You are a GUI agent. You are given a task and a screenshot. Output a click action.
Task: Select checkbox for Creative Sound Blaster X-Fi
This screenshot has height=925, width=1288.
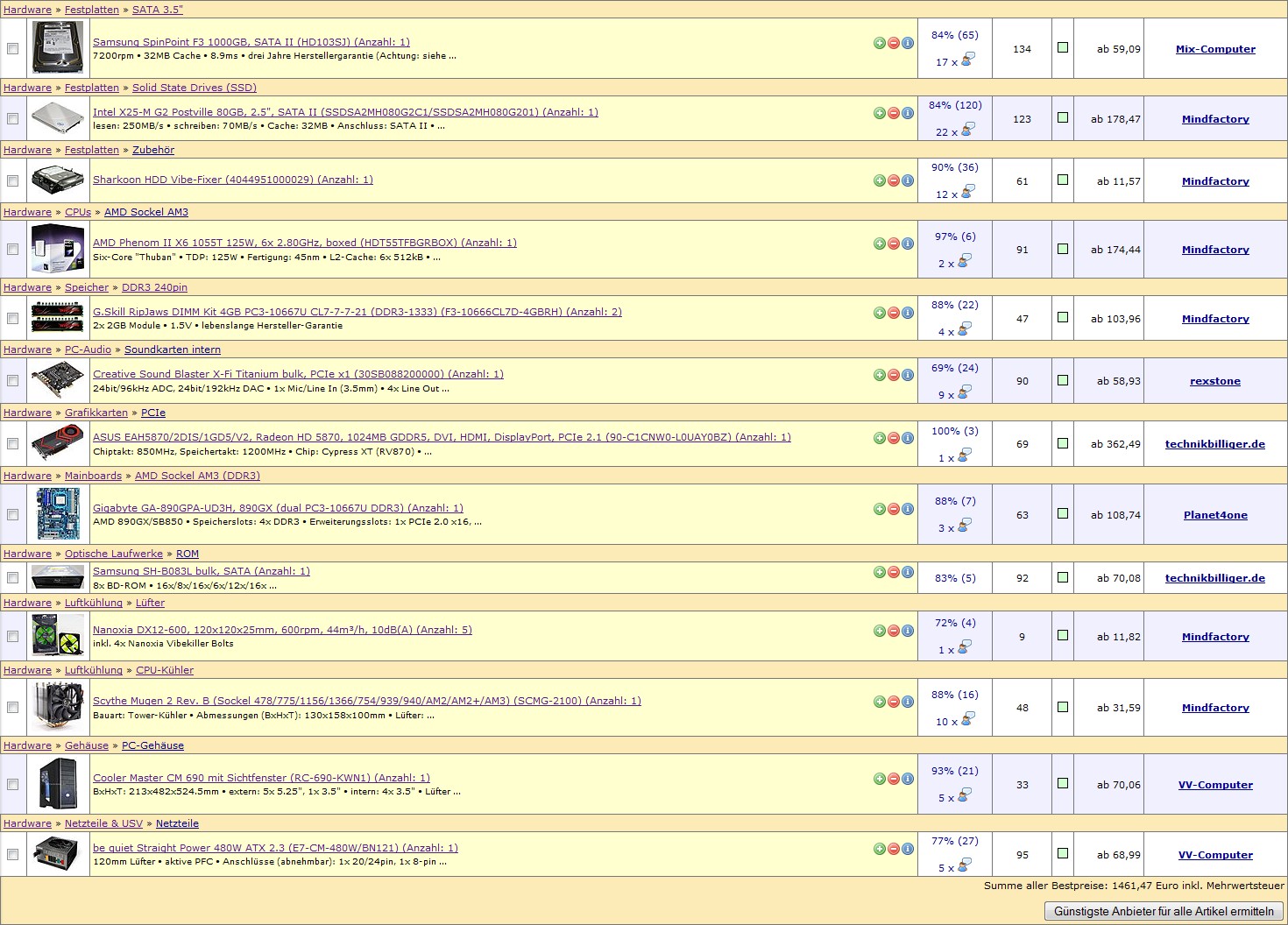pyautogui.click(x=12, y=381)
